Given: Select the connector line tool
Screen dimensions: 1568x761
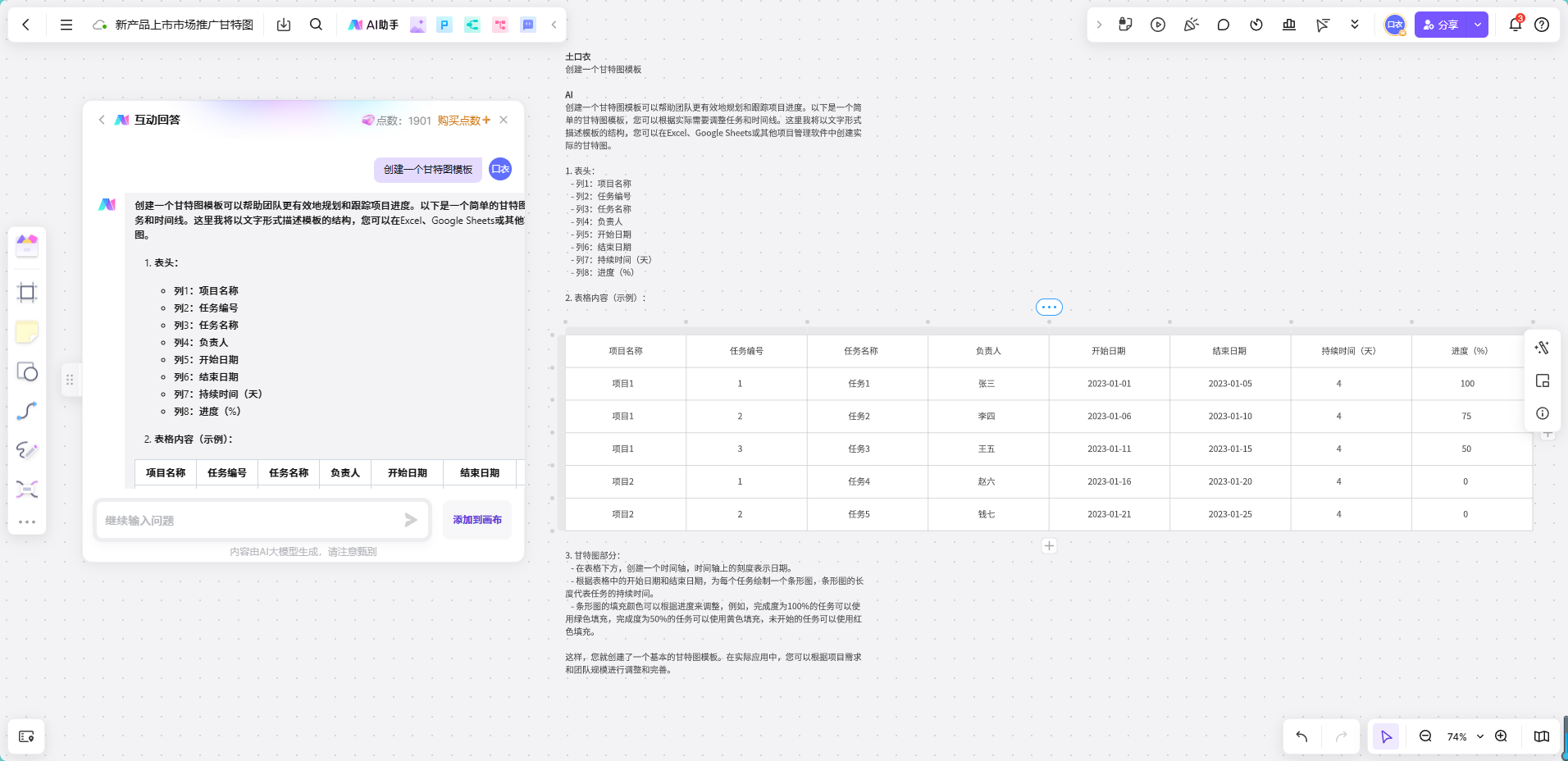Looking at the screenshot, I should (x=27, y=411).
